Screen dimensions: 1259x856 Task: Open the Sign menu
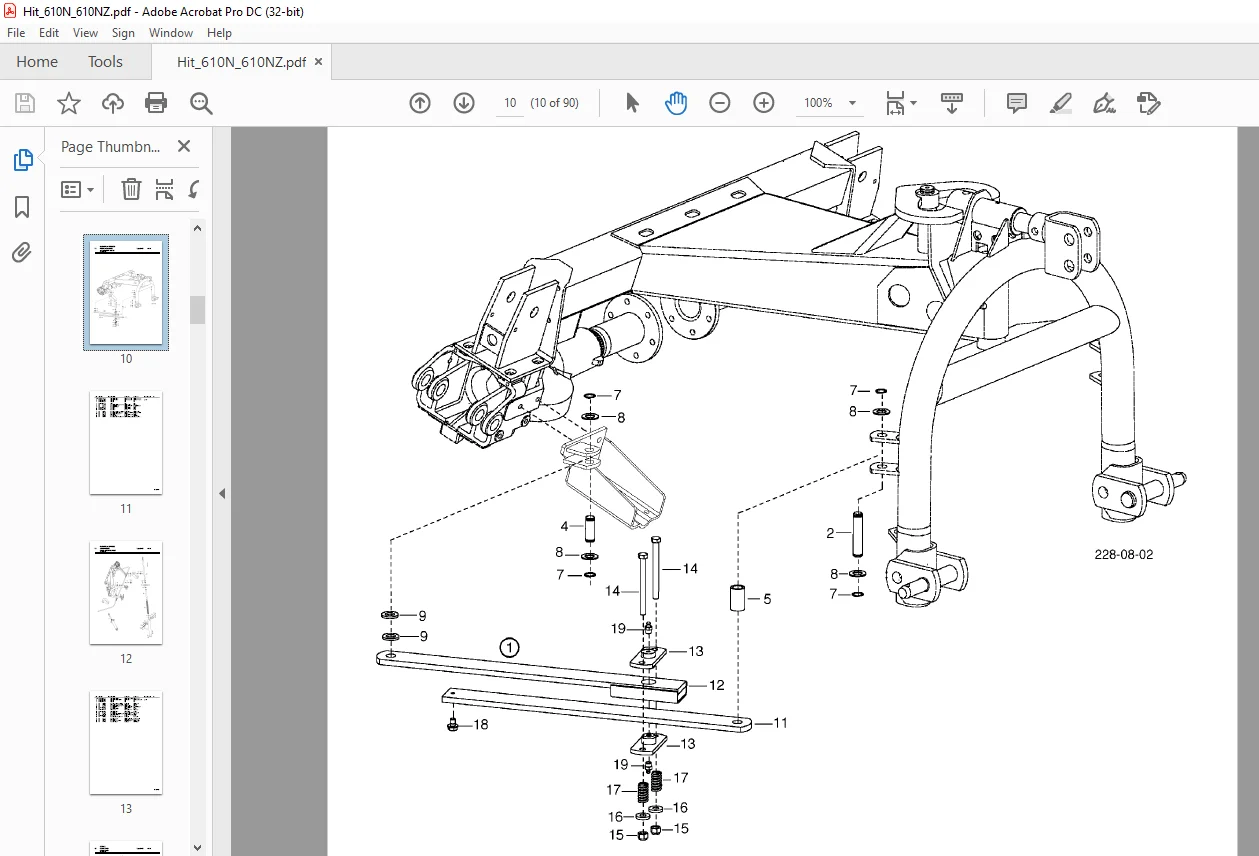coord(123,33)
